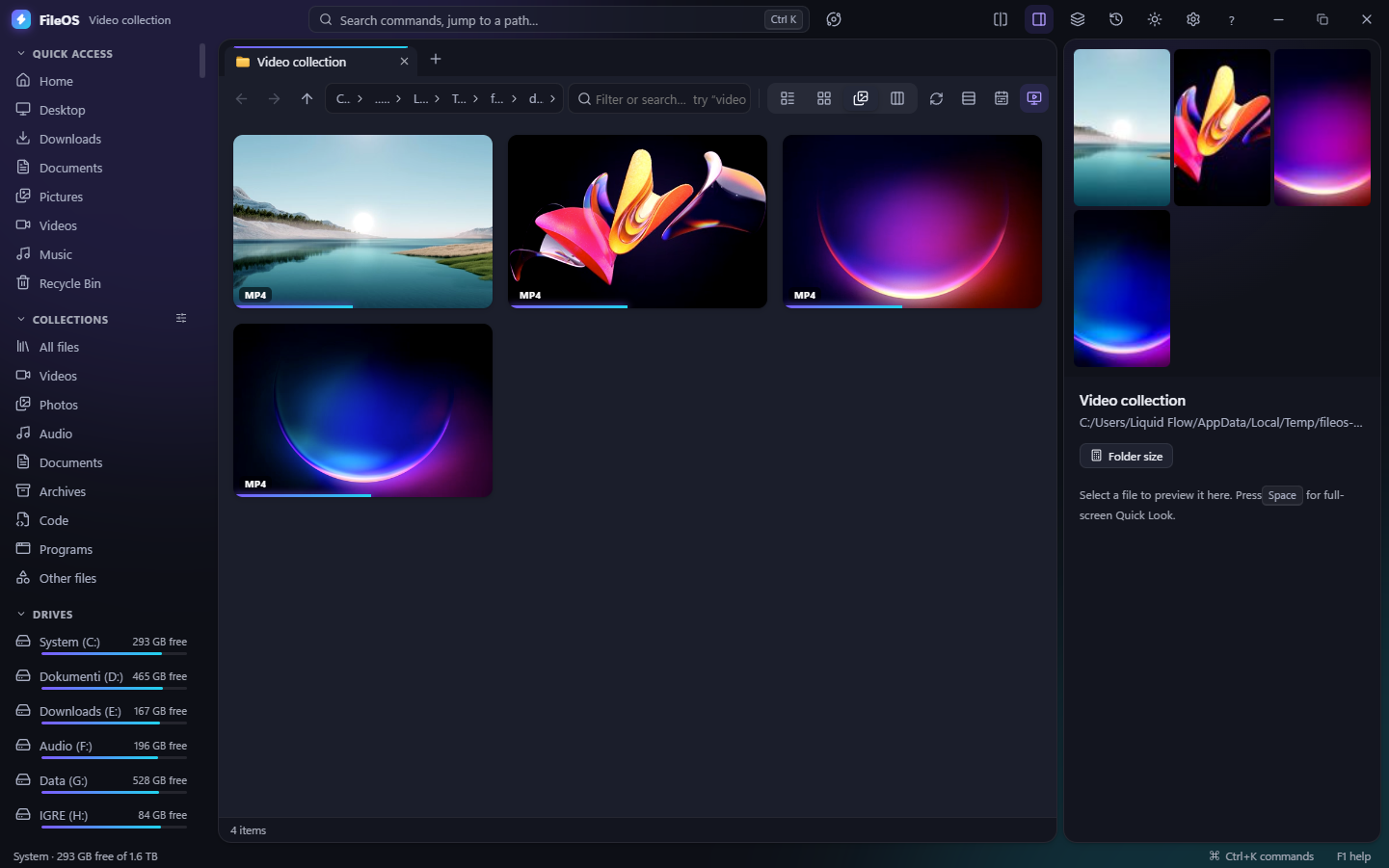This screenshot has width=1389, height=868.
Task: Open the help question mark
Action: 1232,19
